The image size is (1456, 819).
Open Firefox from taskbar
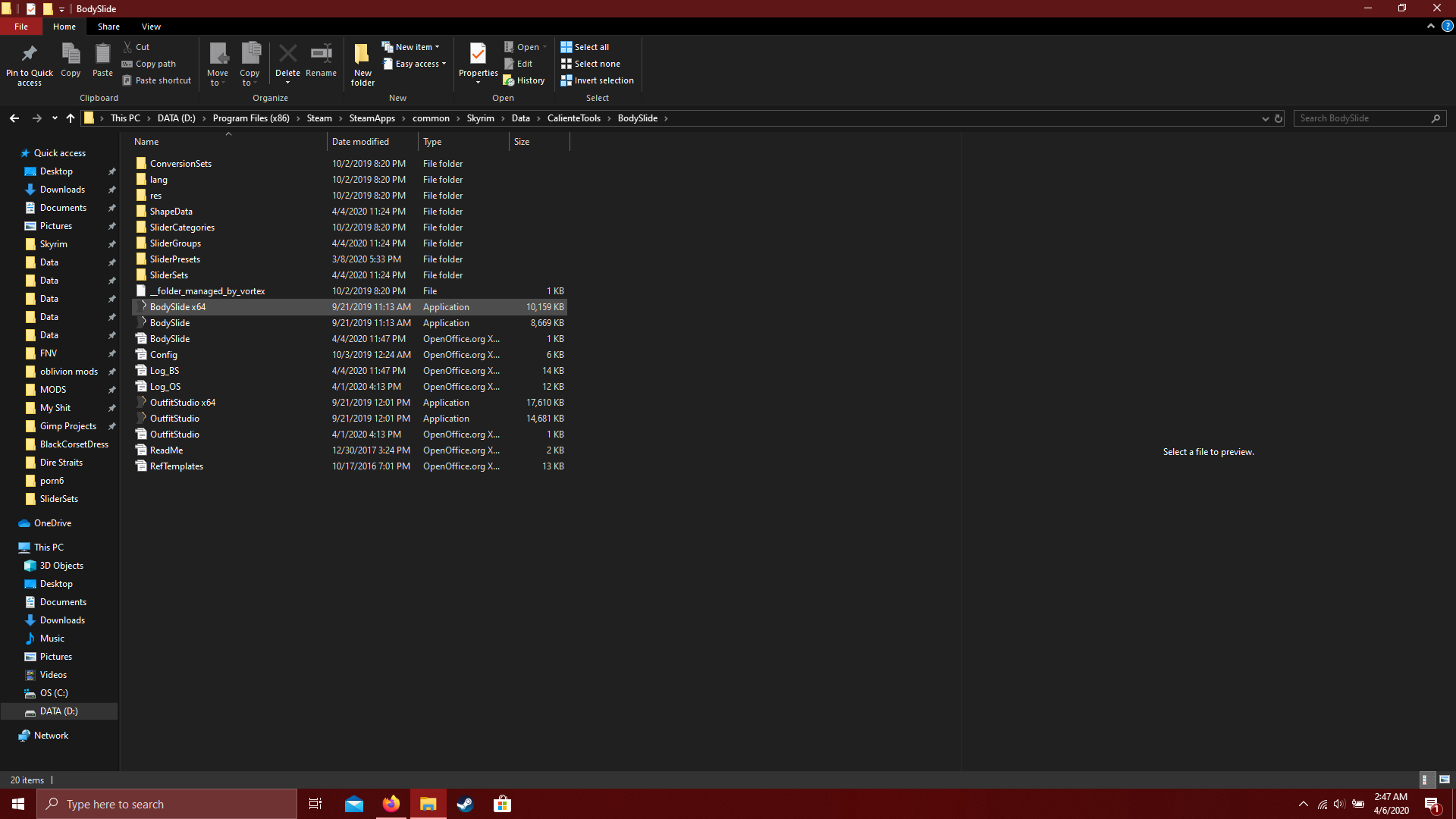[x=391, y=804]
